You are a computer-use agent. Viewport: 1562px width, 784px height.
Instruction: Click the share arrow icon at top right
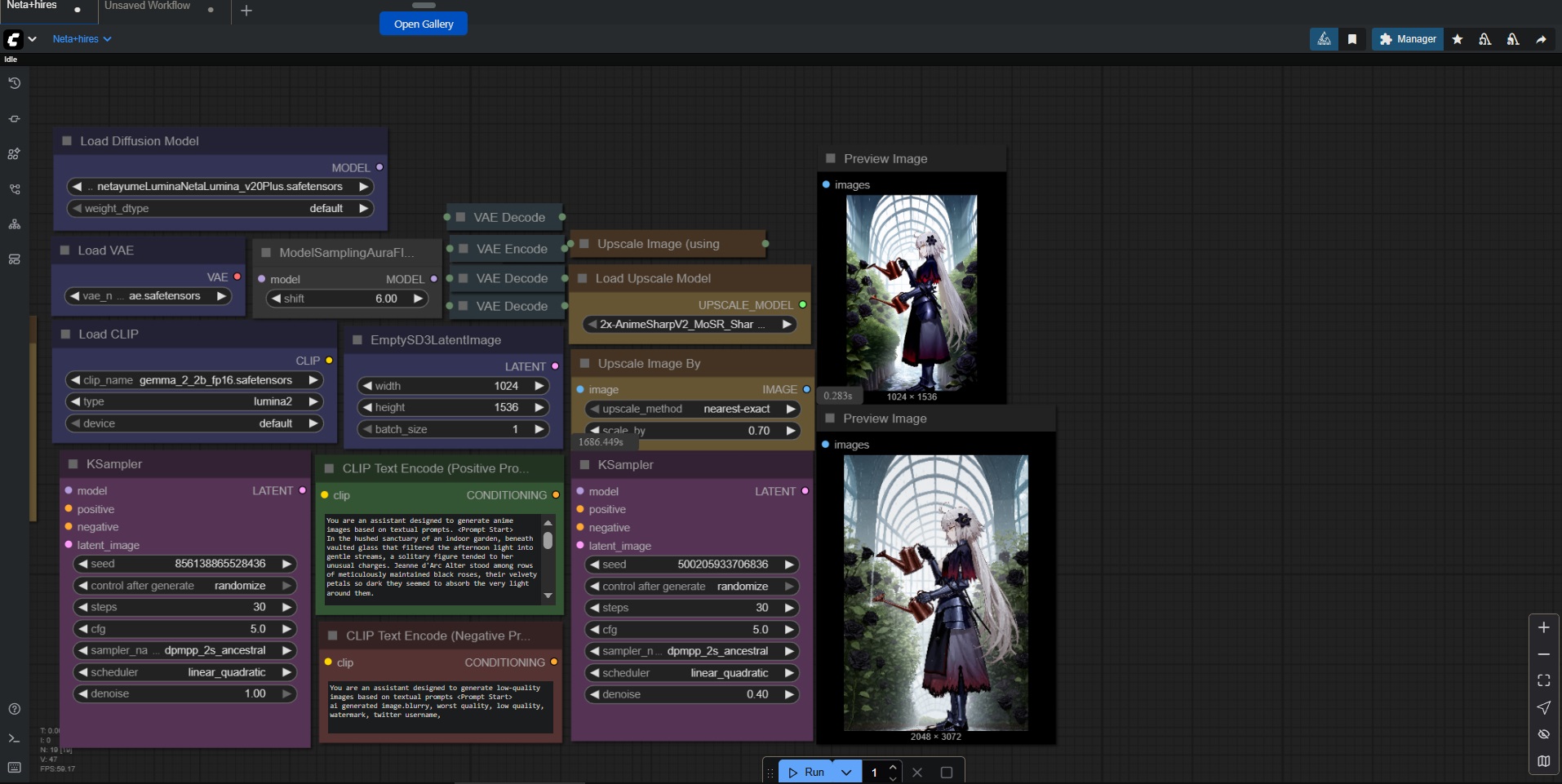coord(1541,39)
